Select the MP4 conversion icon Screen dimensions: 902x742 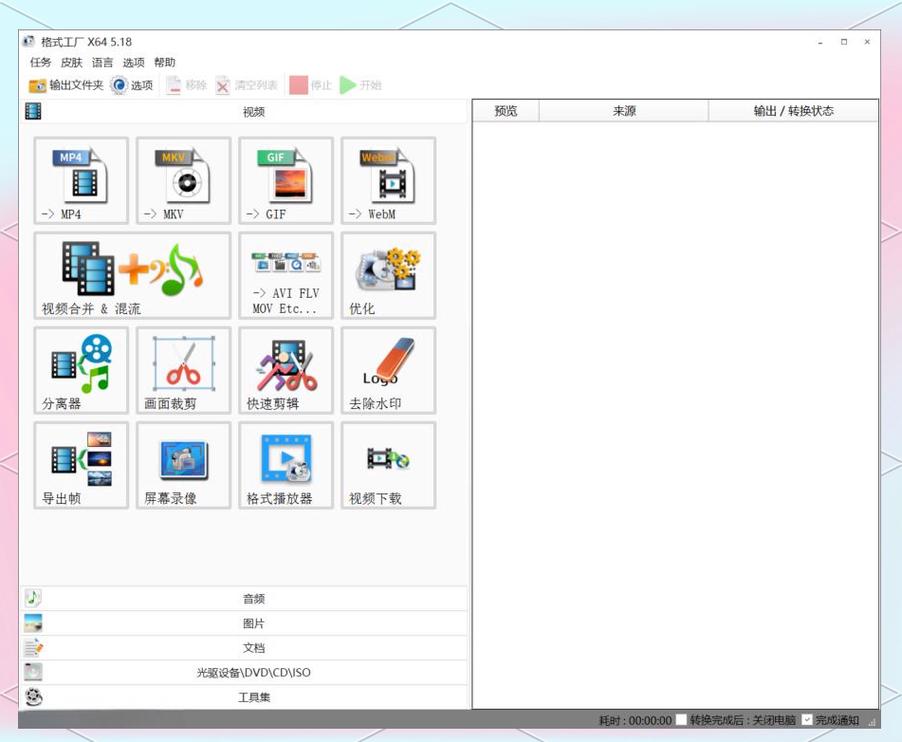coord(81,180)
